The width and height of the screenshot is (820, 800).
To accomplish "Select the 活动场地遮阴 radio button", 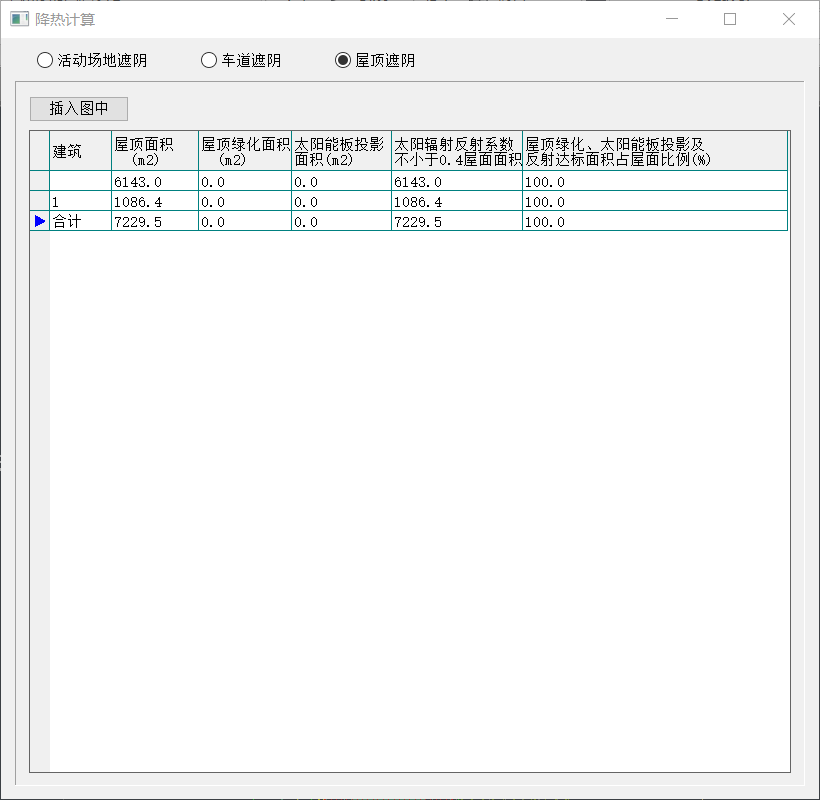I will [44, 60].
